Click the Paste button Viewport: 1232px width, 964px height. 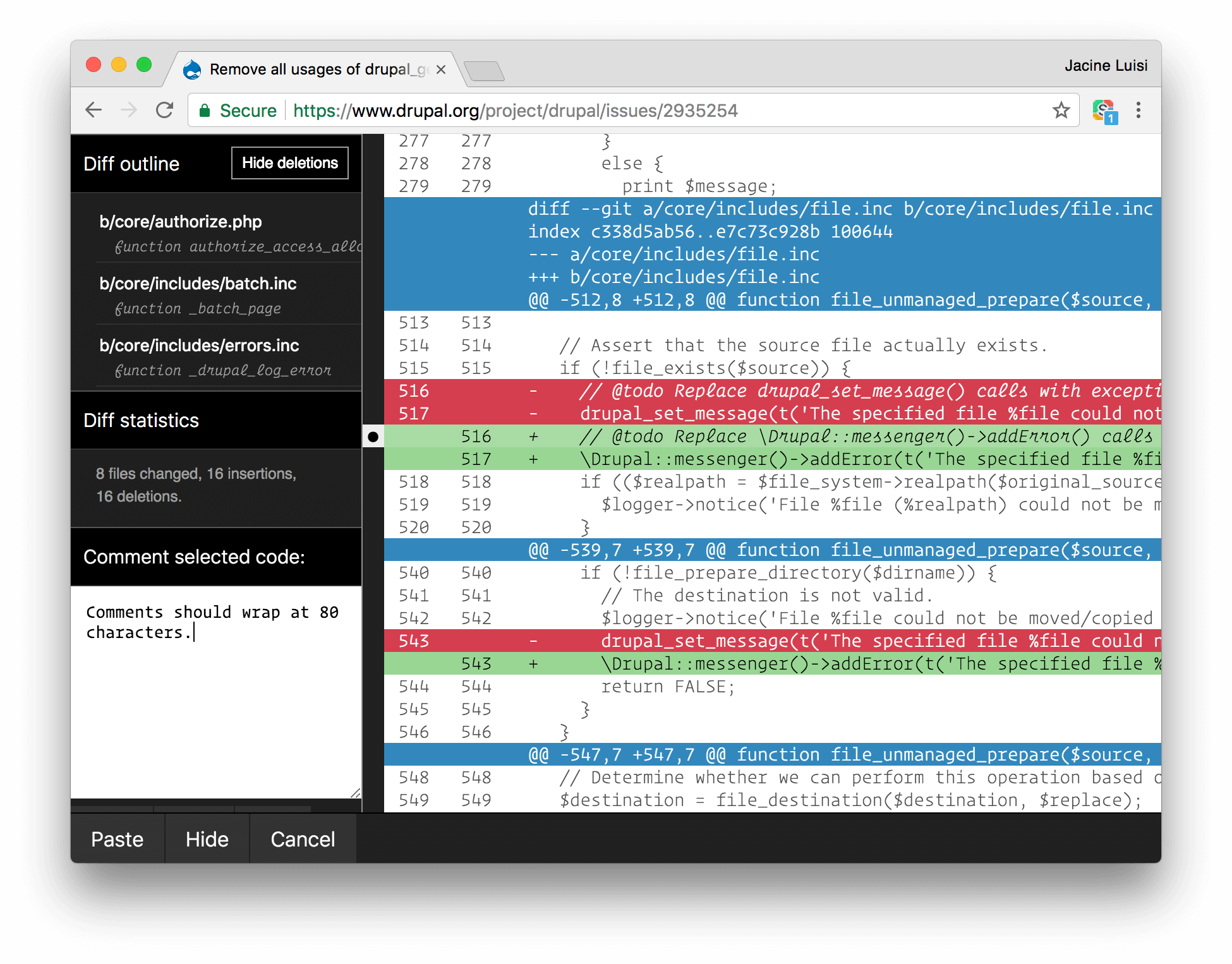117,839
